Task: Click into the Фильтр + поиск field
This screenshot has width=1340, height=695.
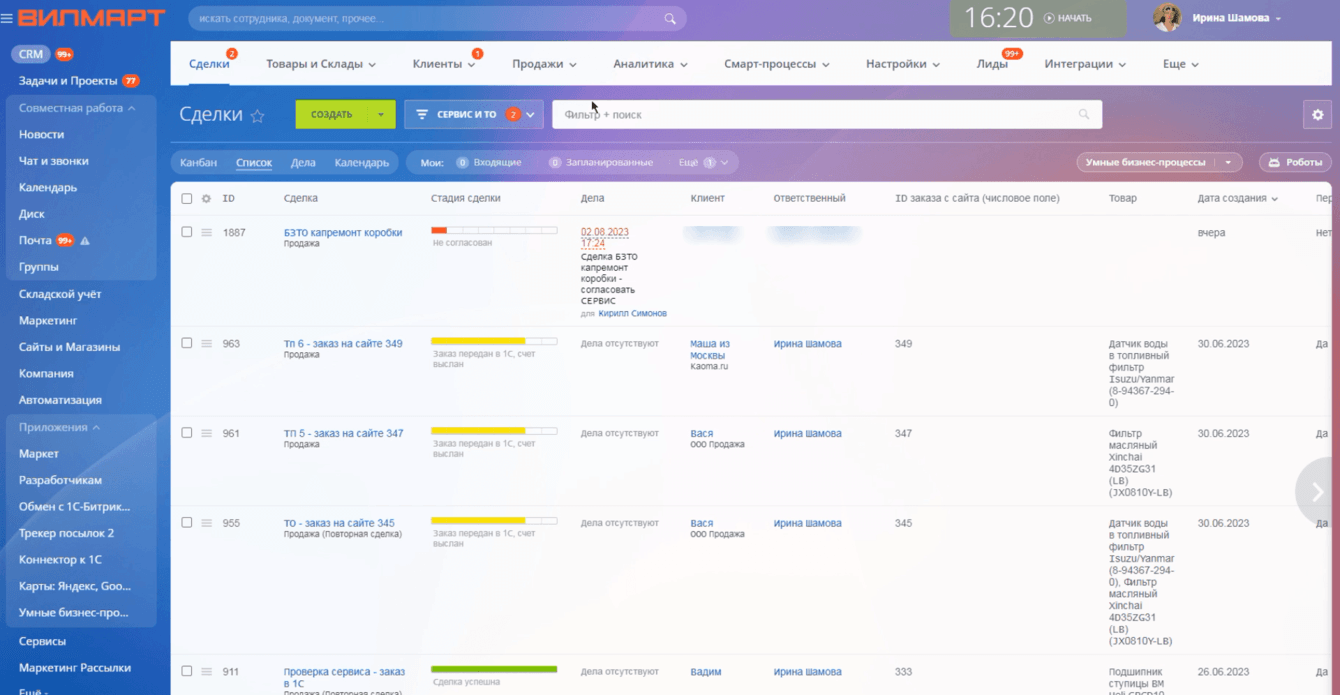Action: pyautogui.click(x=827, y=115)
